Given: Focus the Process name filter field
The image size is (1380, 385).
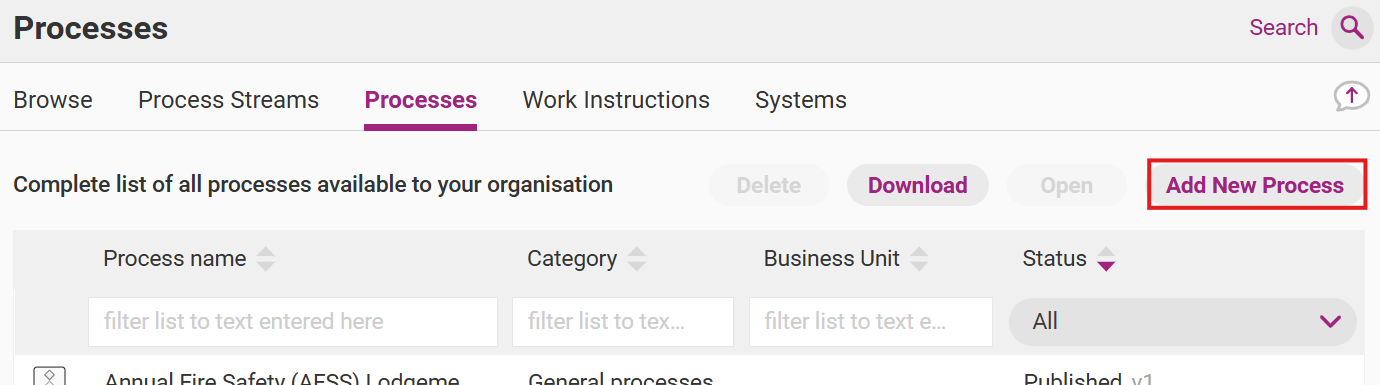Looking at the screenshot, I should point(293,322).
